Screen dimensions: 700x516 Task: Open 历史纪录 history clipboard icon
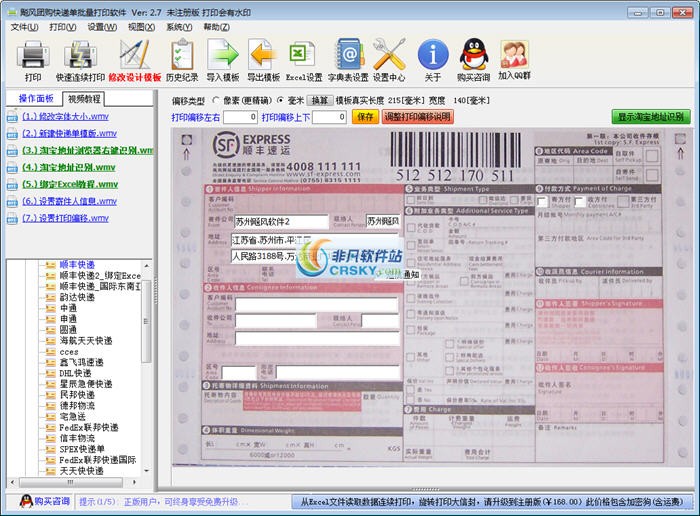tap(182, 62)
